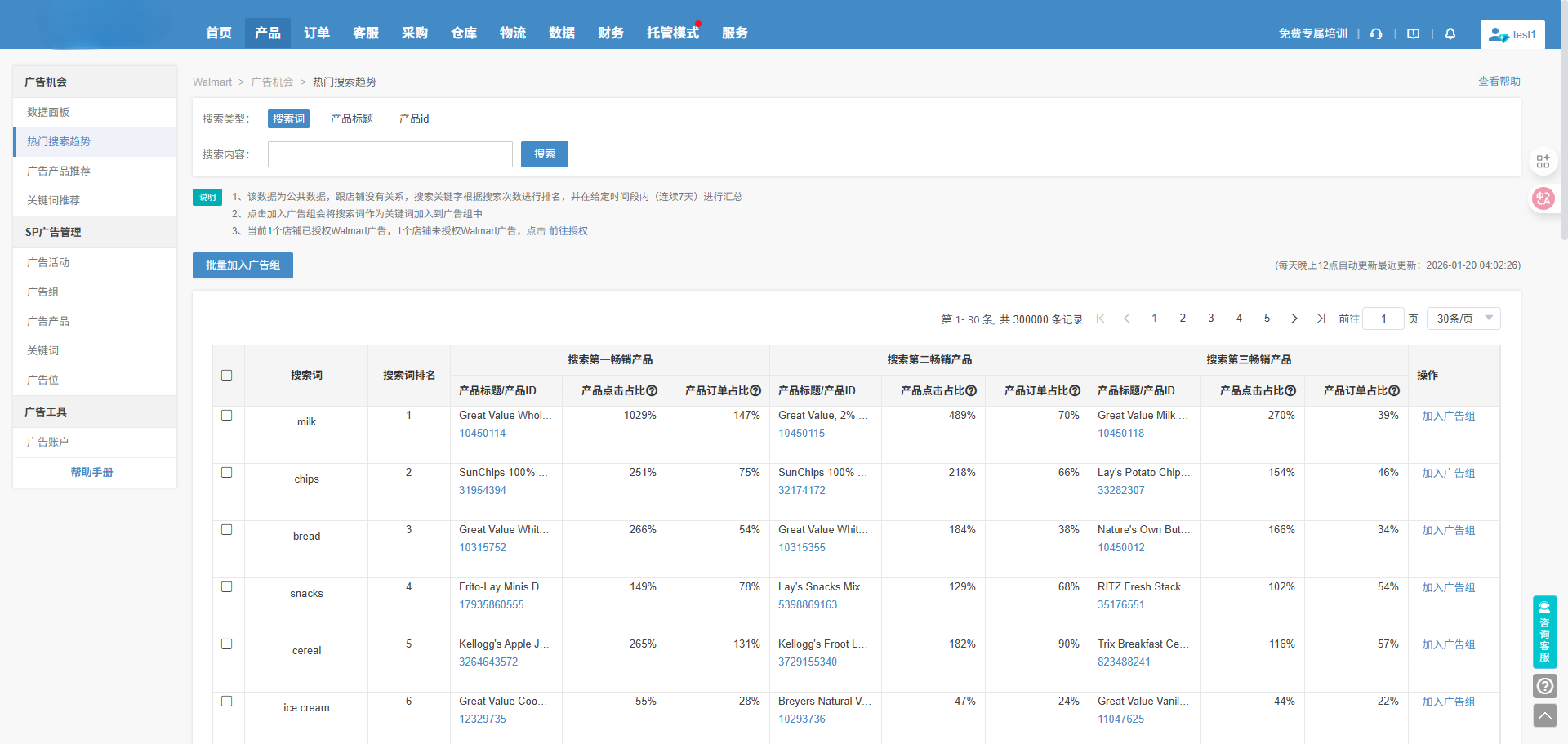
Task: Open notifications via the bell icon
Action: (1450, 33)
